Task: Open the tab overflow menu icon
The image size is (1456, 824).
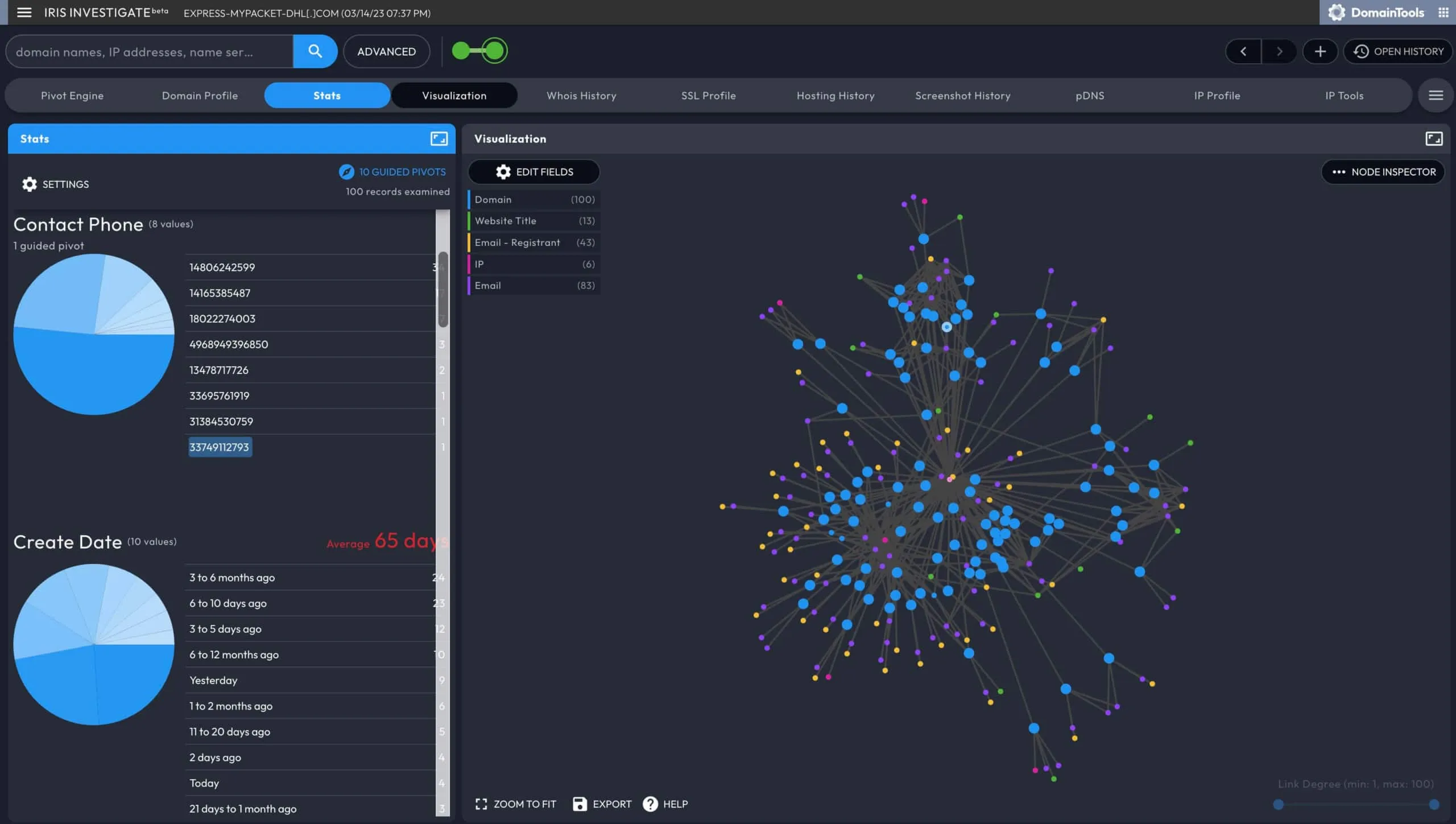Action: pos(1436,96)
